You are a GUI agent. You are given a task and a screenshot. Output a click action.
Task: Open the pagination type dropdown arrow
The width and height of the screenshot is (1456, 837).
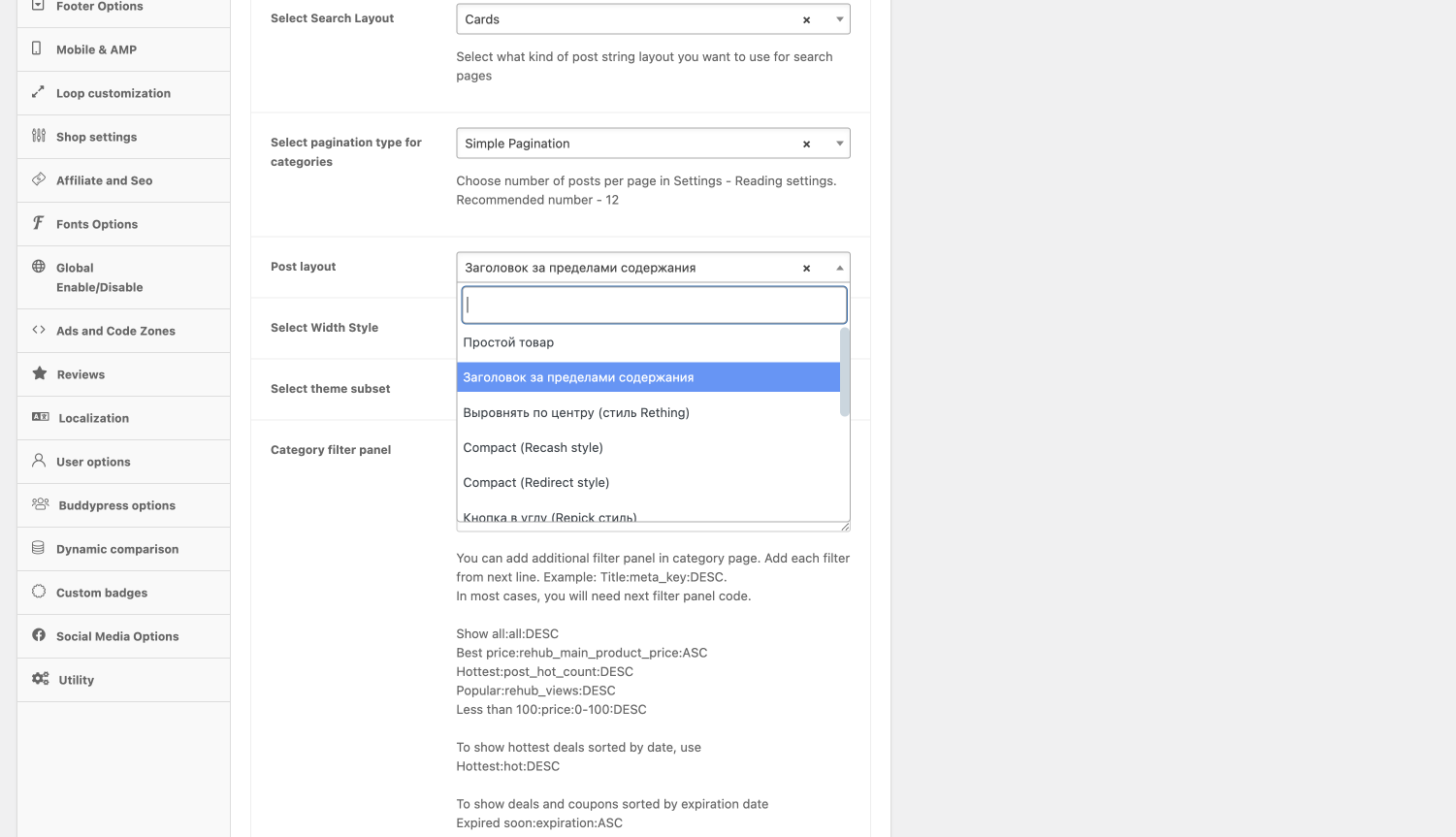click(x=839, y=144)
